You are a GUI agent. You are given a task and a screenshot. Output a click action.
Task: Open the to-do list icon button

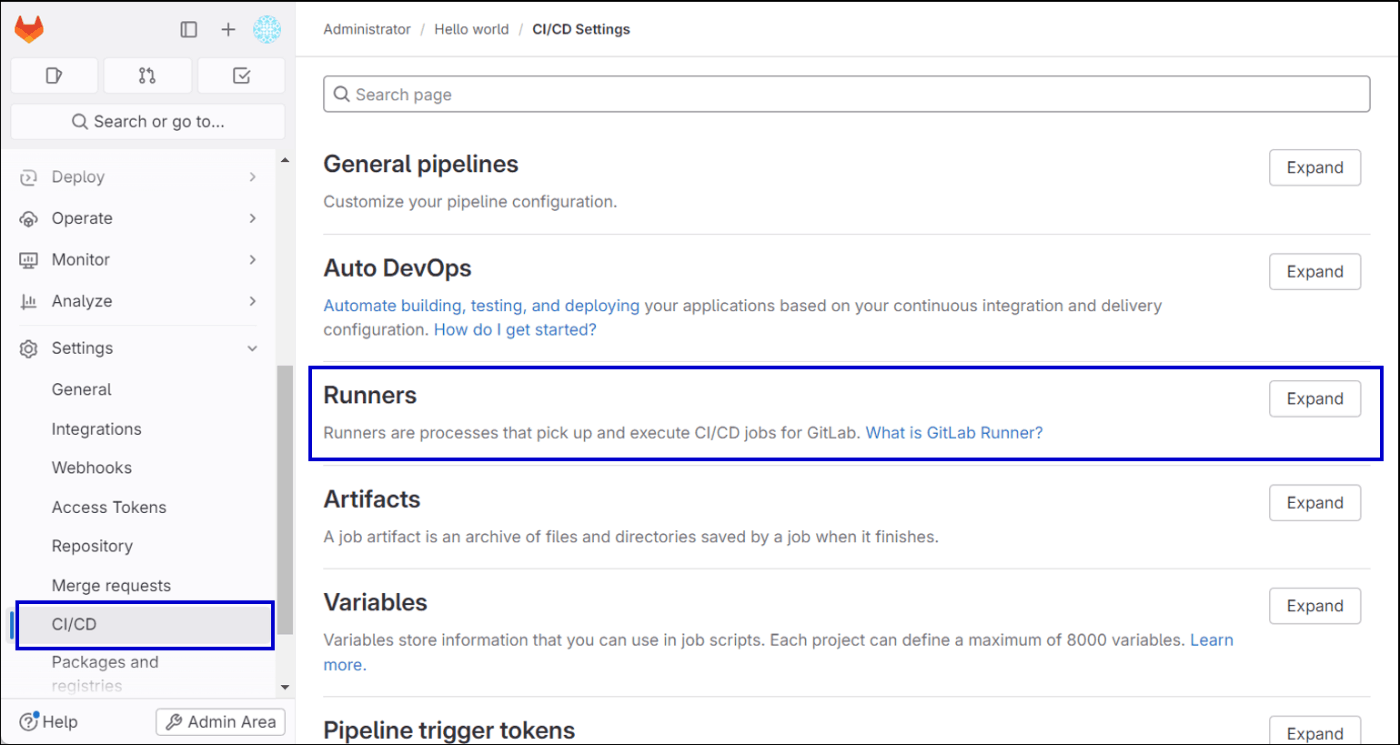click(241, 75)
